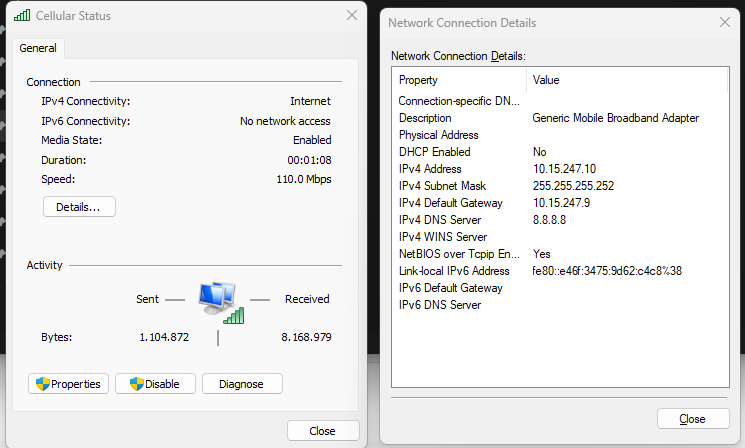Select the General tab
The image size is (745, 448).
[x=38, y=48]
